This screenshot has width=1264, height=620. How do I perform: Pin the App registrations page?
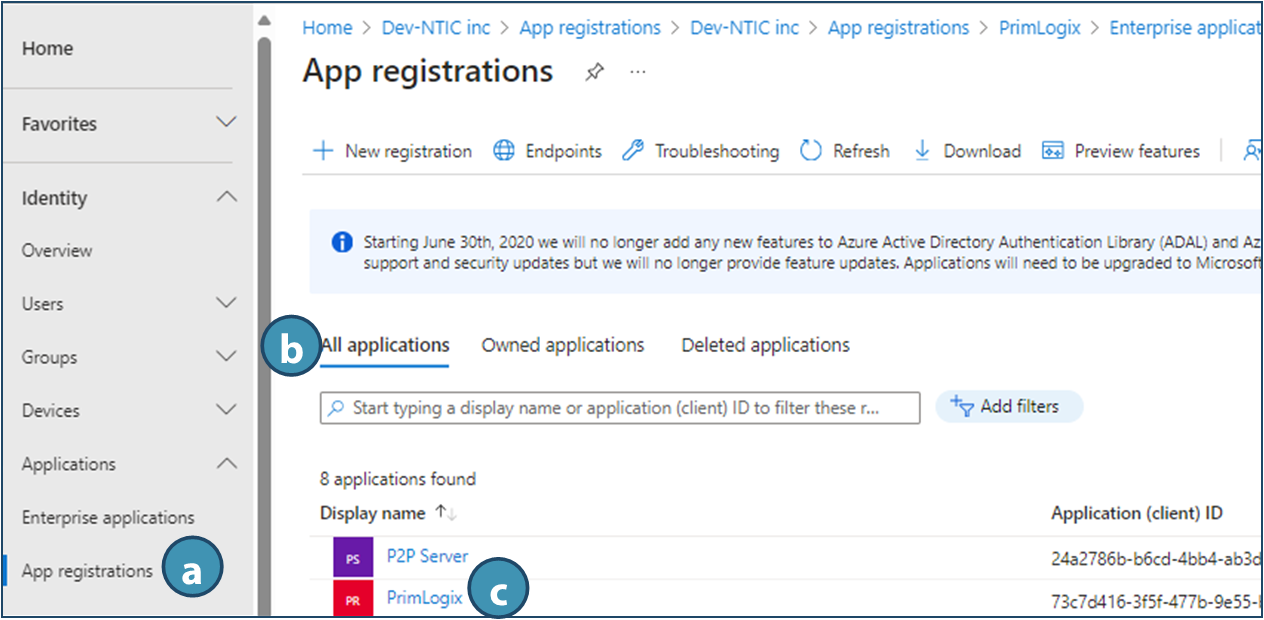[x=595, y=72]
